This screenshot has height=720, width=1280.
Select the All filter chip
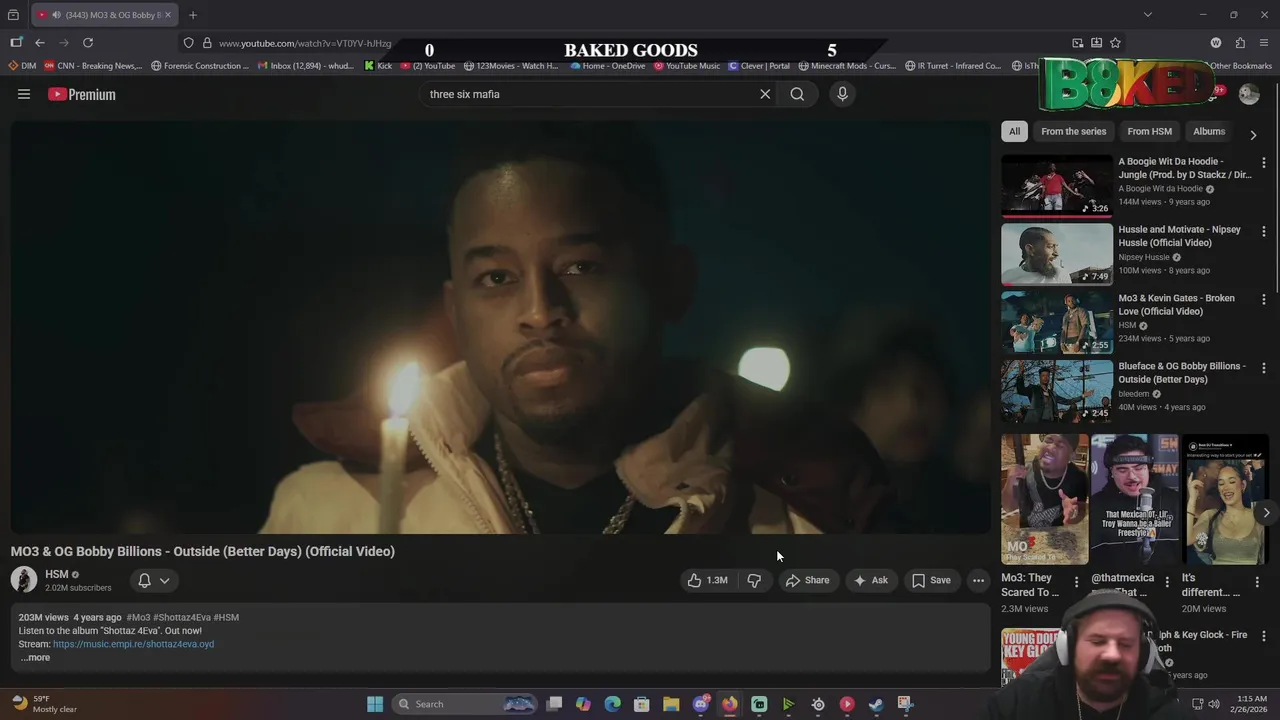1014,131
